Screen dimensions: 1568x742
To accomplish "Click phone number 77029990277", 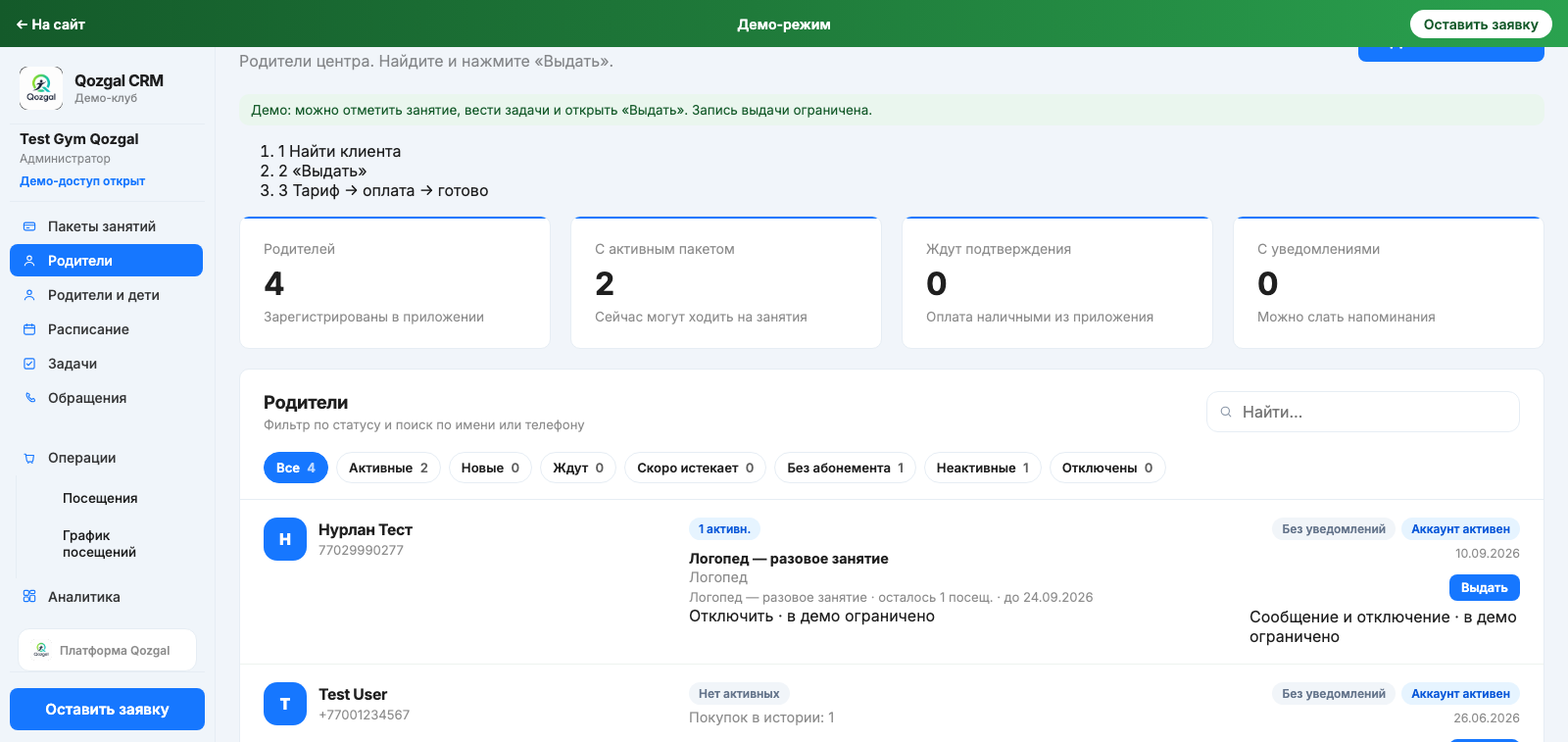I will pos(361,551).
